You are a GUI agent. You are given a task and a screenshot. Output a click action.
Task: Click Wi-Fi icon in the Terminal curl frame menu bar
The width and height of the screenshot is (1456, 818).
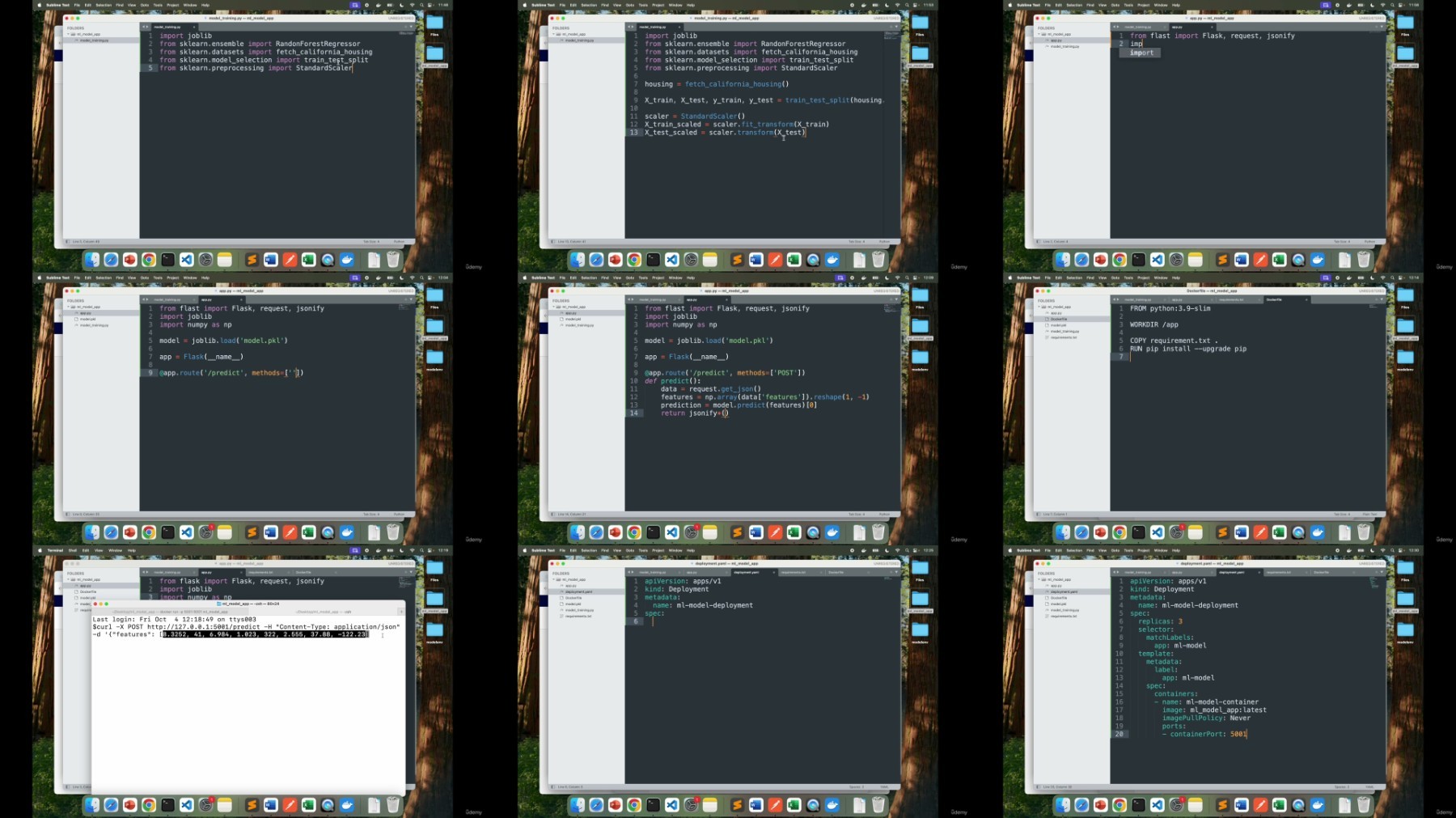(412, 550)
